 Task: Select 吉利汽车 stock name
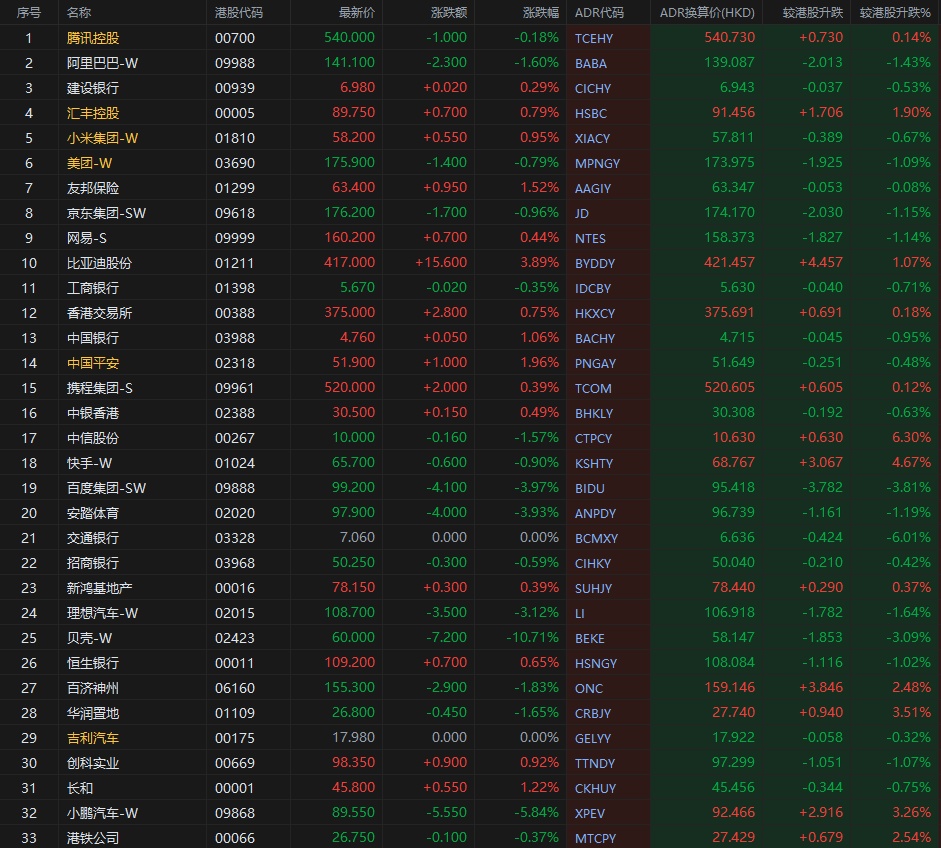tap(93, 738)
